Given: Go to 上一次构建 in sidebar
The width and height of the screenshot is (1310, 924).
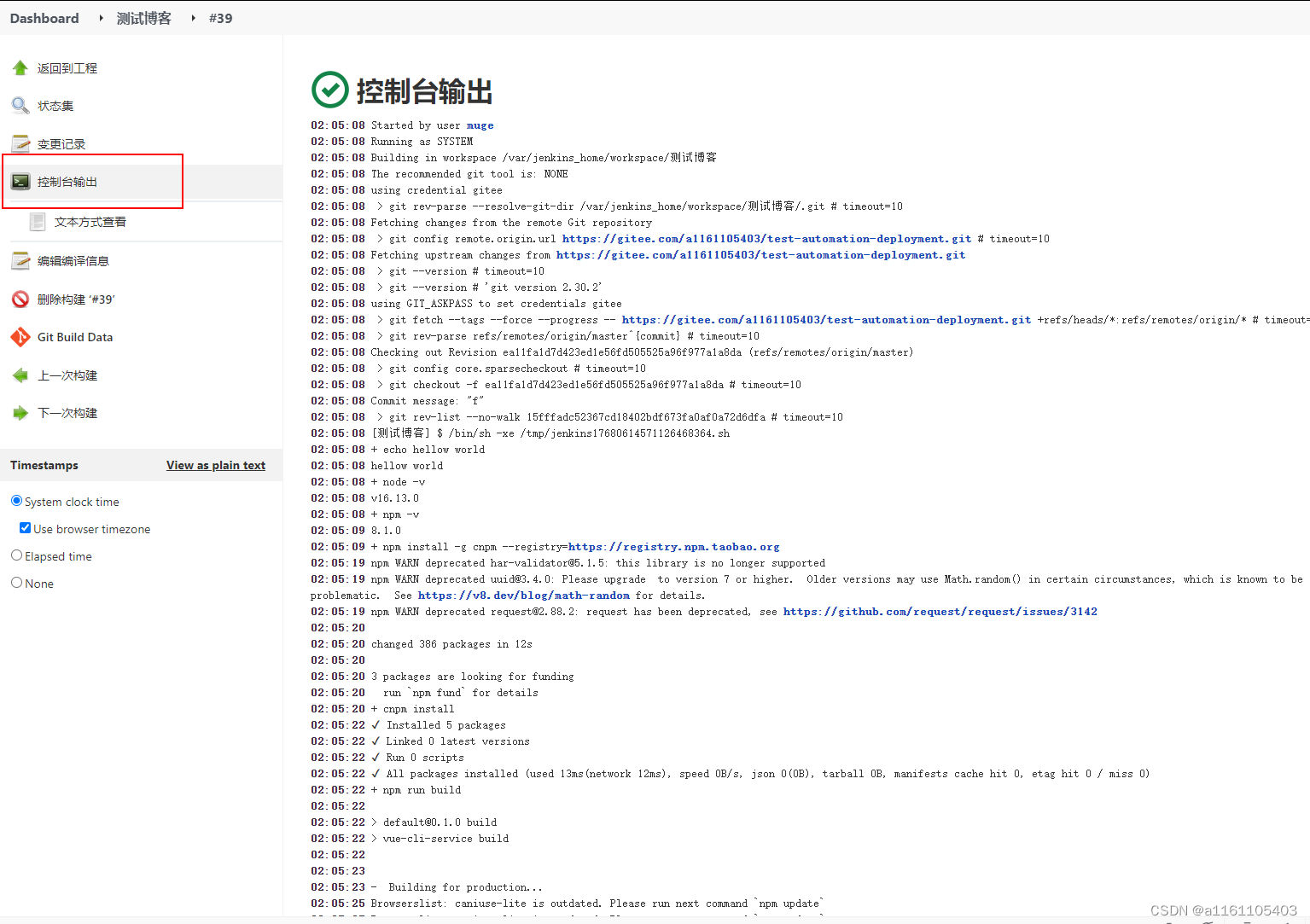Looking at the screenshot, I should pyautogui.click(x=67, y=375).
